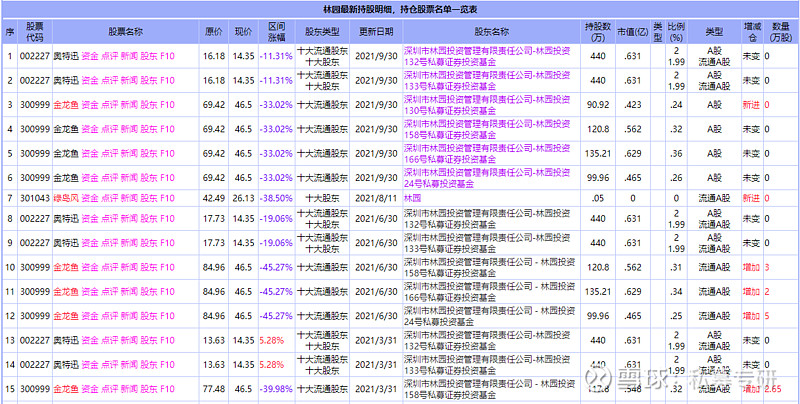Open row 6 24号私募投资基金 shareholder link
This screenshot has height=404, width=800.
(x=489, y=178)
